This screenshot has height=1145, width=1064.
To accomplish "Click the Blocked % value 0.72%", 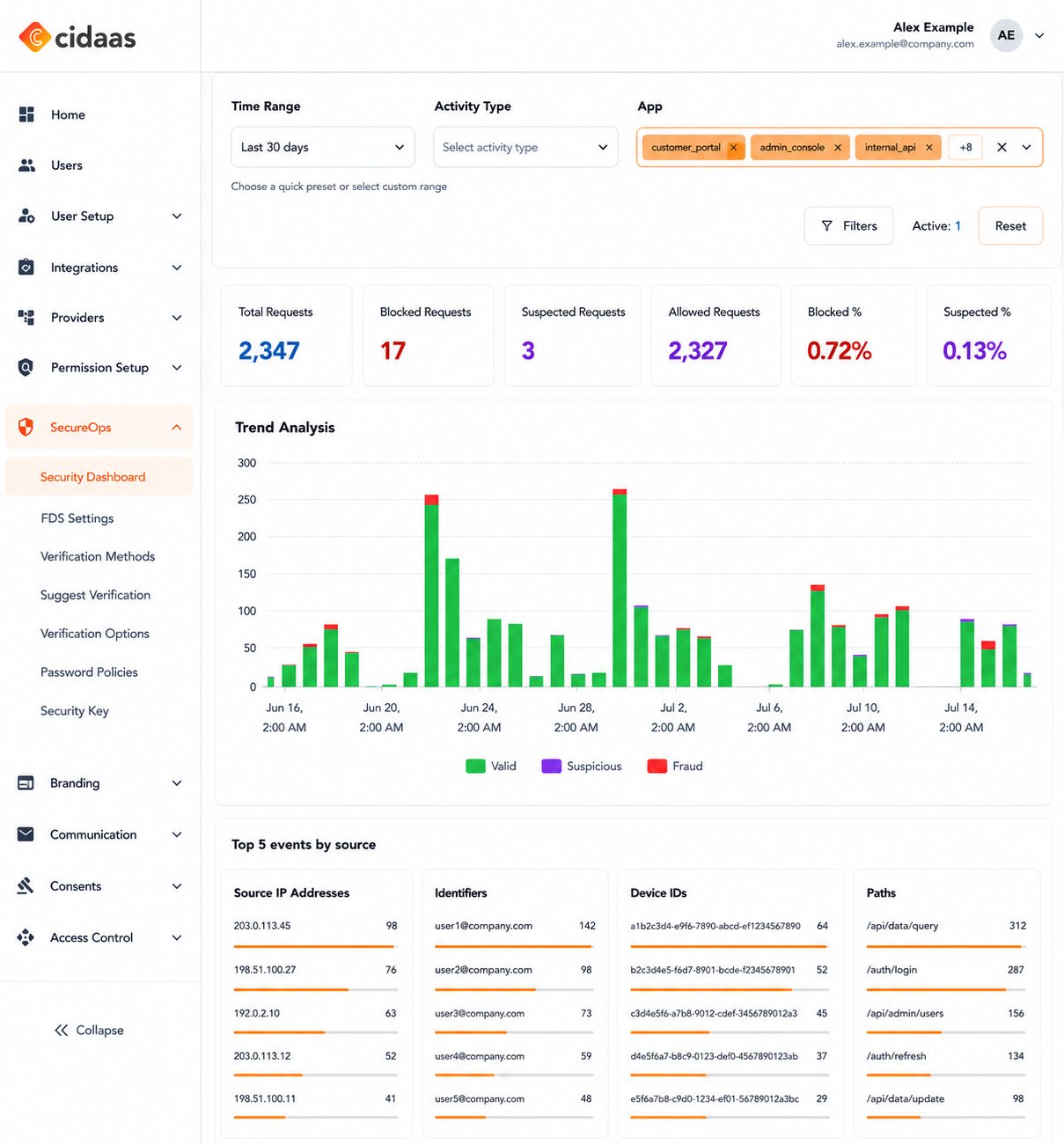I will point(840,351).
